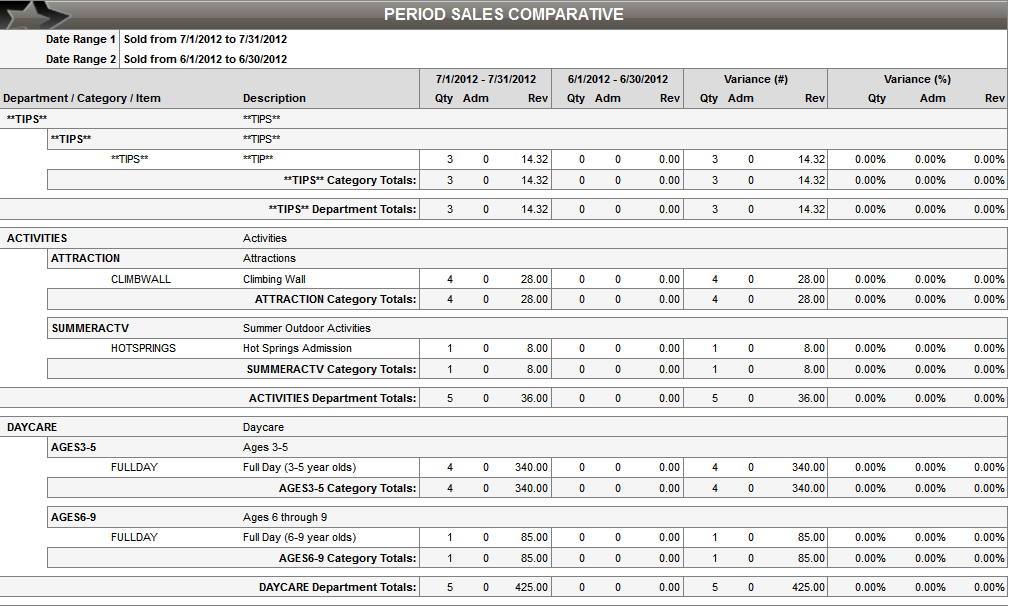
Task: Click the DAYCARE Department Totals label
Action: click(337, 587)
